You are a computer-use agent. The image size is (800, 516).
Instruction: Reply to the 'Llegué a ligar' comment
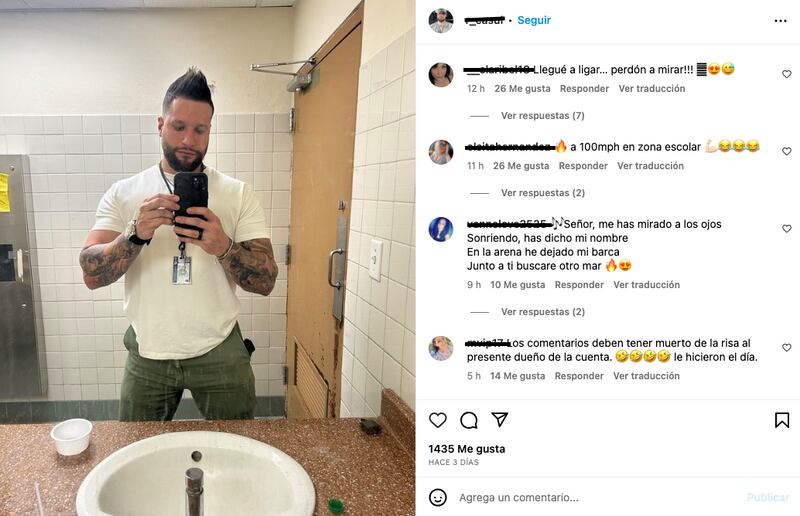584,89
